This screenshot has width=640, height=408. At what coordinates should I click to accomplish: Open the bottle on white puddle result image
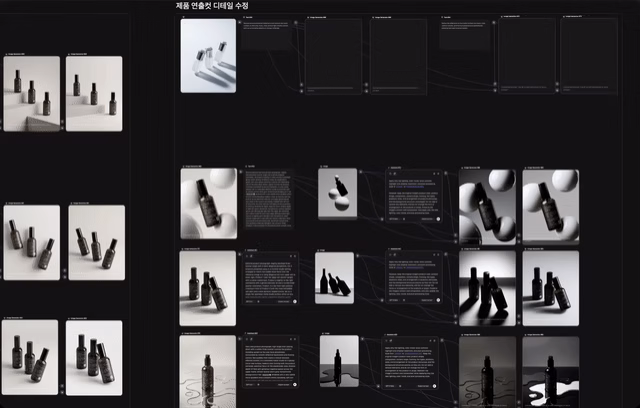[551, 372]
